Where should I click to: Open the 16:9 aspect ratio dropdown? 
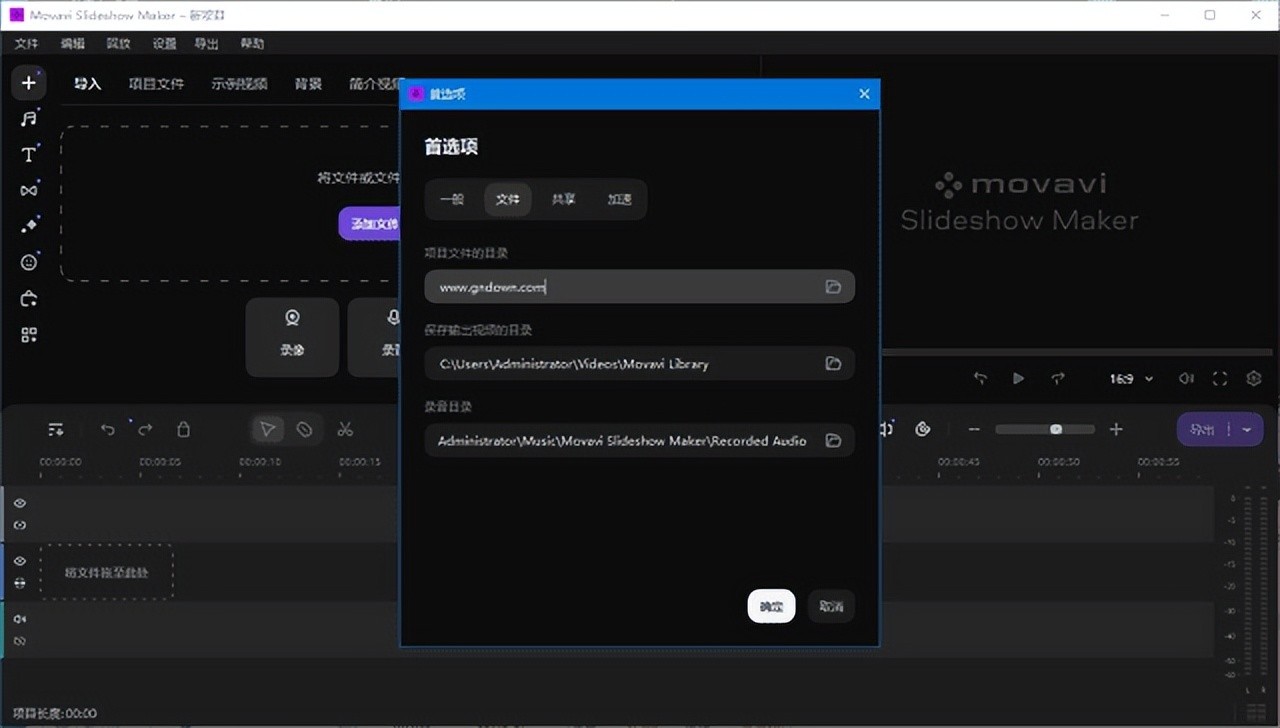1131,379
